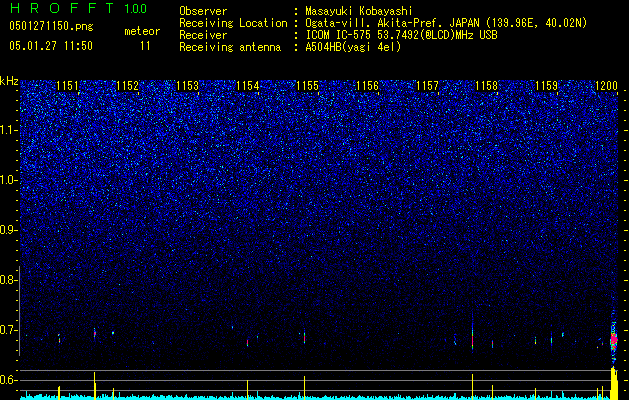Click the 1153 time marker
Viewport: 629px width, 400px height.
(187, 86)
